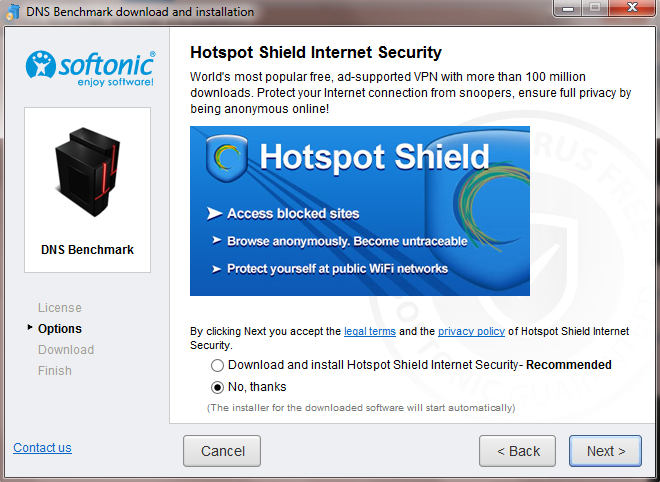Click the current-step arrow beside Options
The width and height of the screenshot is (660, 482).
[30, 328]
